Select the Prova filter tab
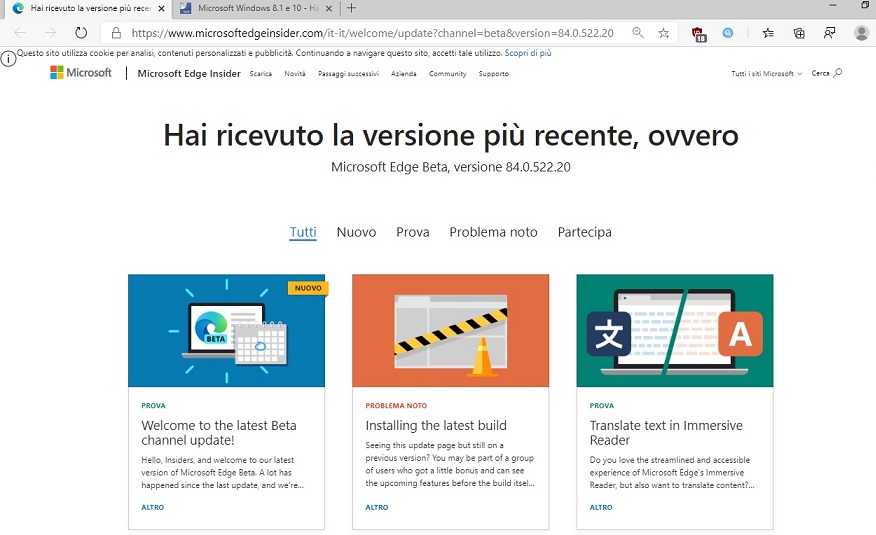876x535 pixels. 413,232
